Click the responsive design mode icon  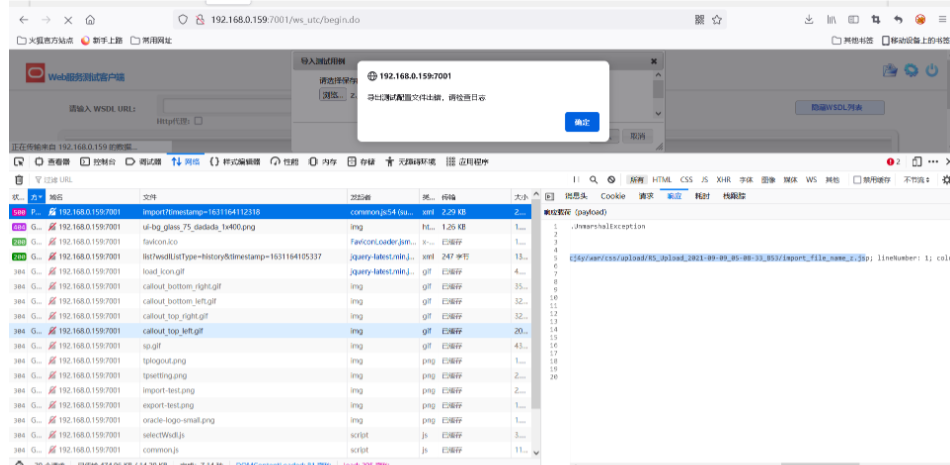[917, 161]
